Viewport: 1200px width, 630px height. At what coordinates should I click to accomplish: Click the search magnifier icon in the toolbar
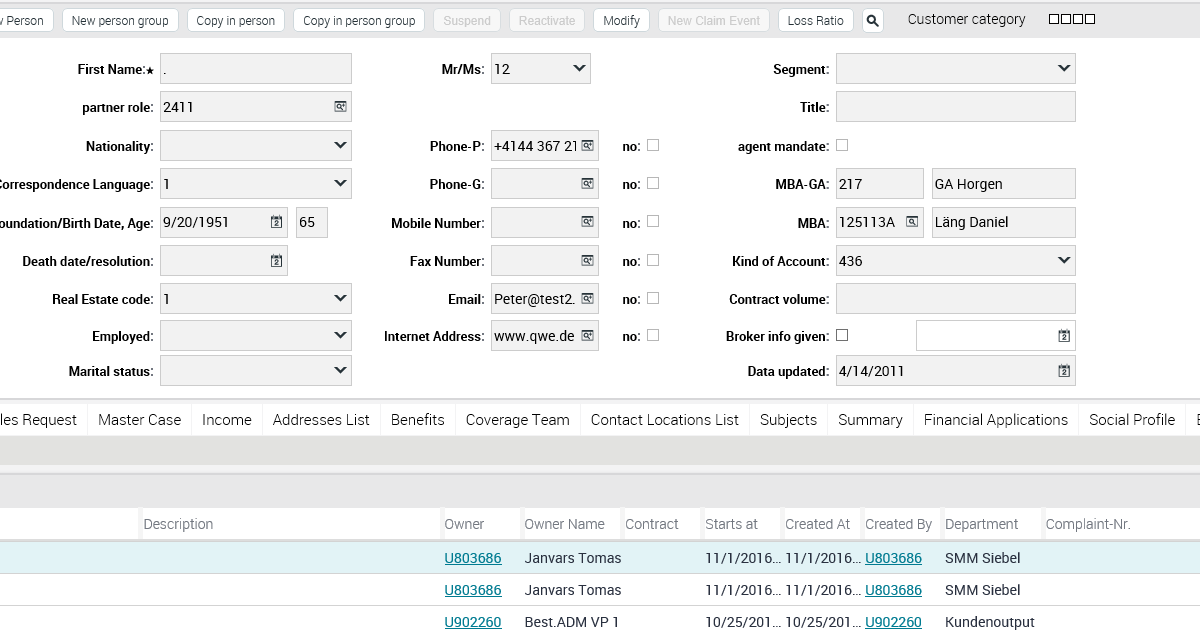(872, 19)
